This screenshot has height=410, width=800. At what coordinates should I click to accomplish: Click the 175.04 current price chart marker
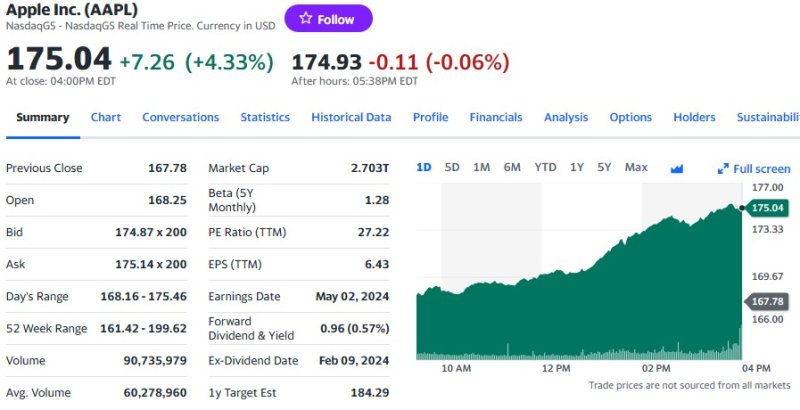pos(764,208)
